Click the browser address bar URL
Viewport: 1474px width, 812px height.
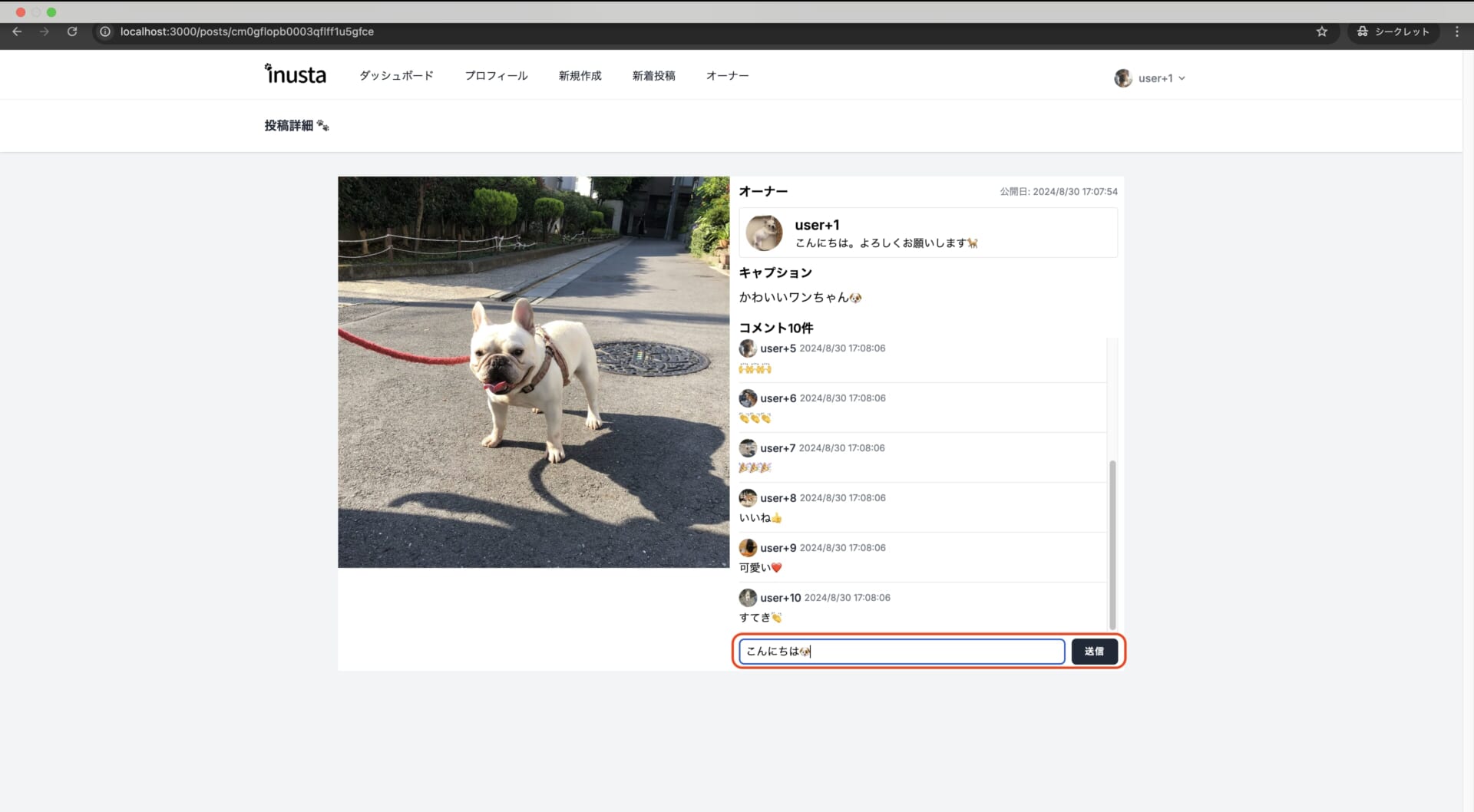click(x=247, y=31)
